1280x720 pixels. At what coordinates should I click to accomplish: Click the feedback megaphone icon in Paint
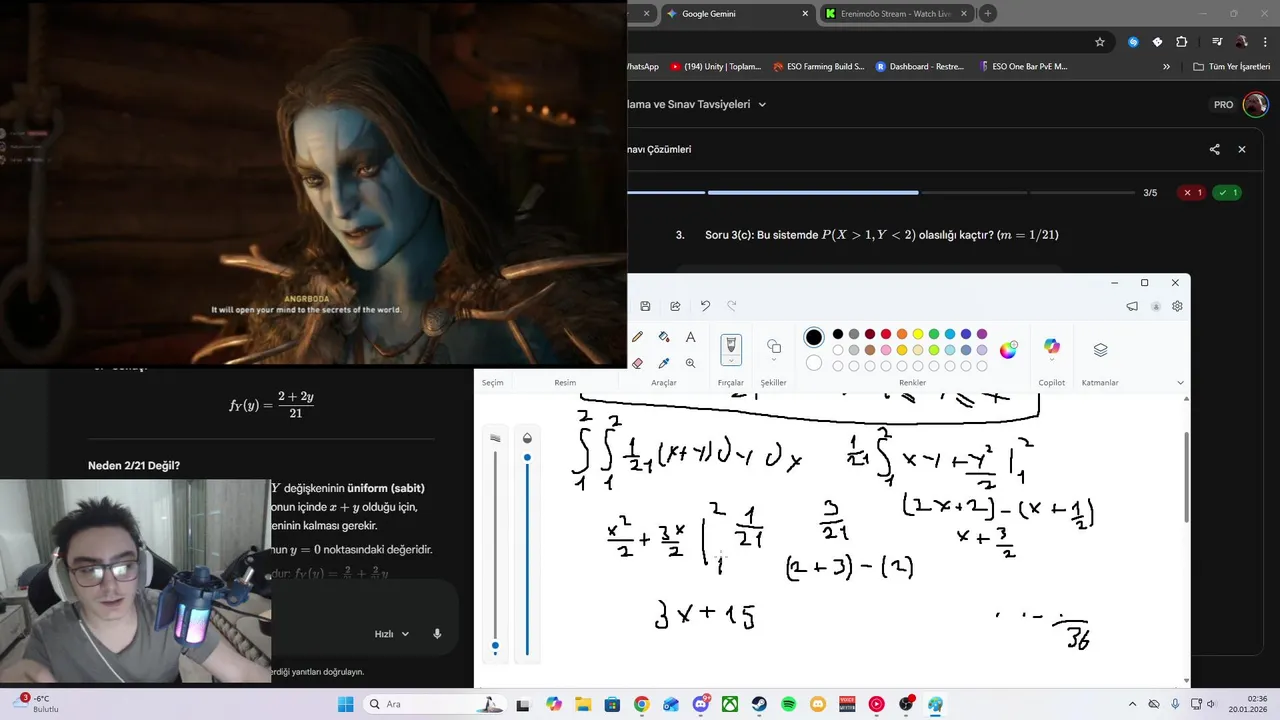click(1132, 306)
